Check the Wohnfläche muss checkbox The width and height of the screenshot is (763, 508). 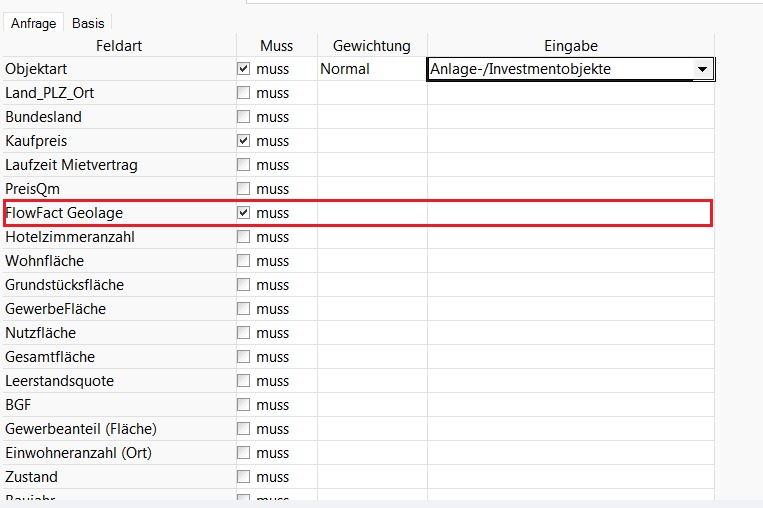pos(243,261)
